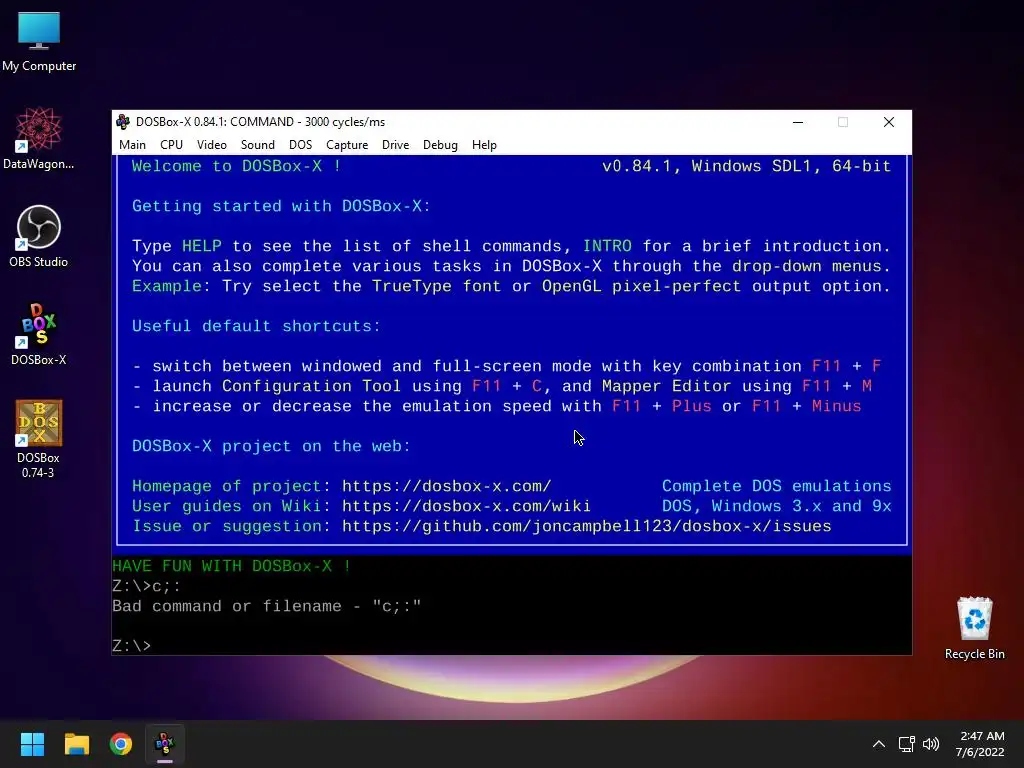Image resolution: width=1024 pixels, height=768 pixels.
Task: Click the 'Welcome to DOSBox-X !' heading
Action: [x=236, y=166]
